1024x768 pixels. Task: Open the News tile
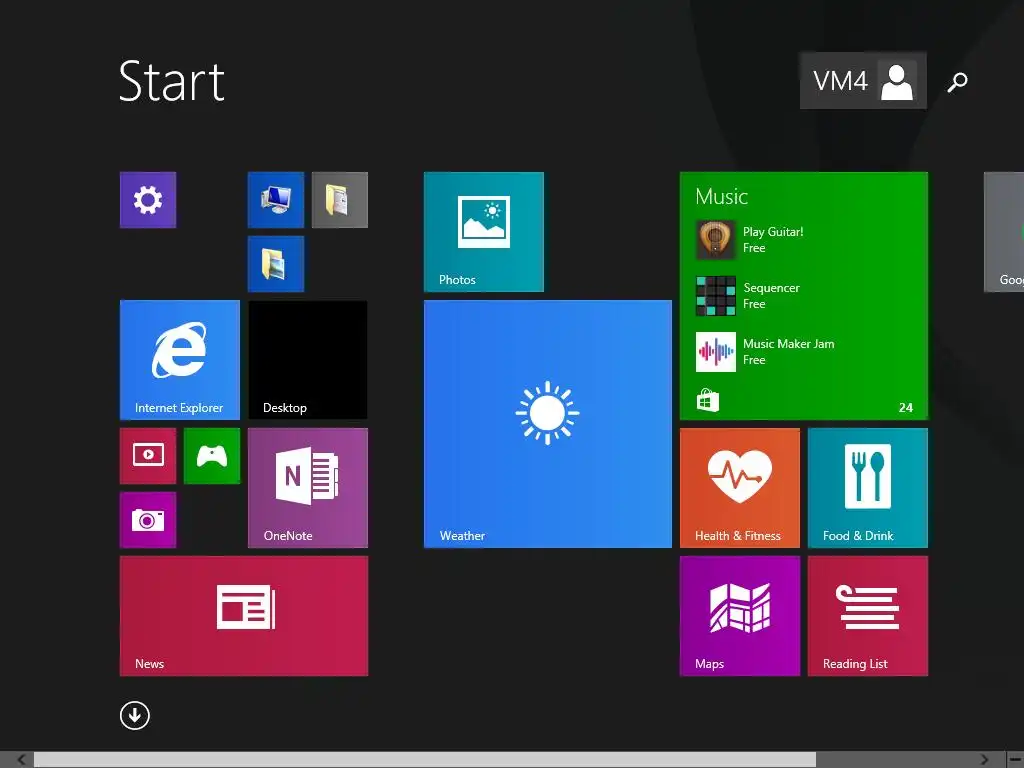tap(244, 616)
